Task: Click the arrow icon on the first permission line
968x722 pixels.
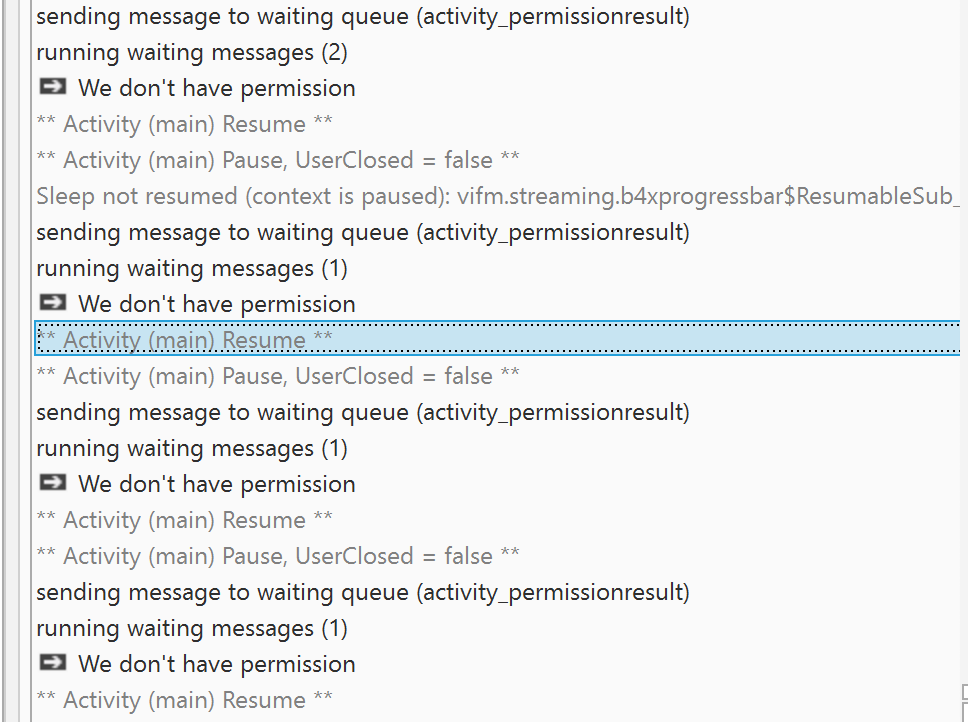Action: [52, 88]
